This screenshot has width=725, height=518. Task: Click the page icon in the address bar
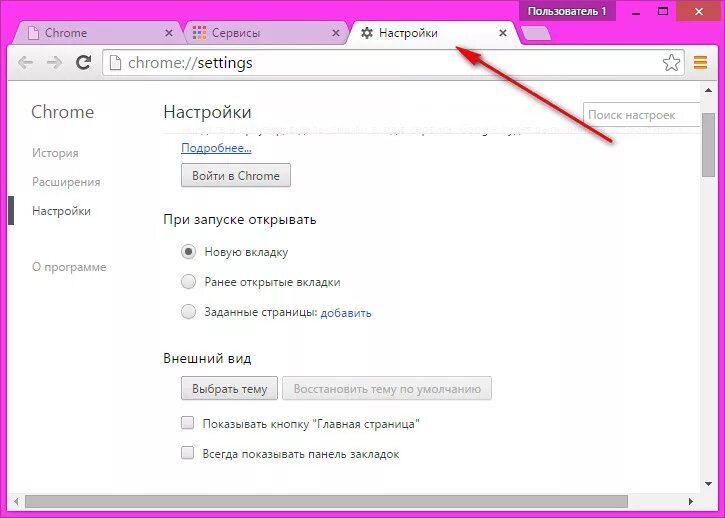(115, 62)
